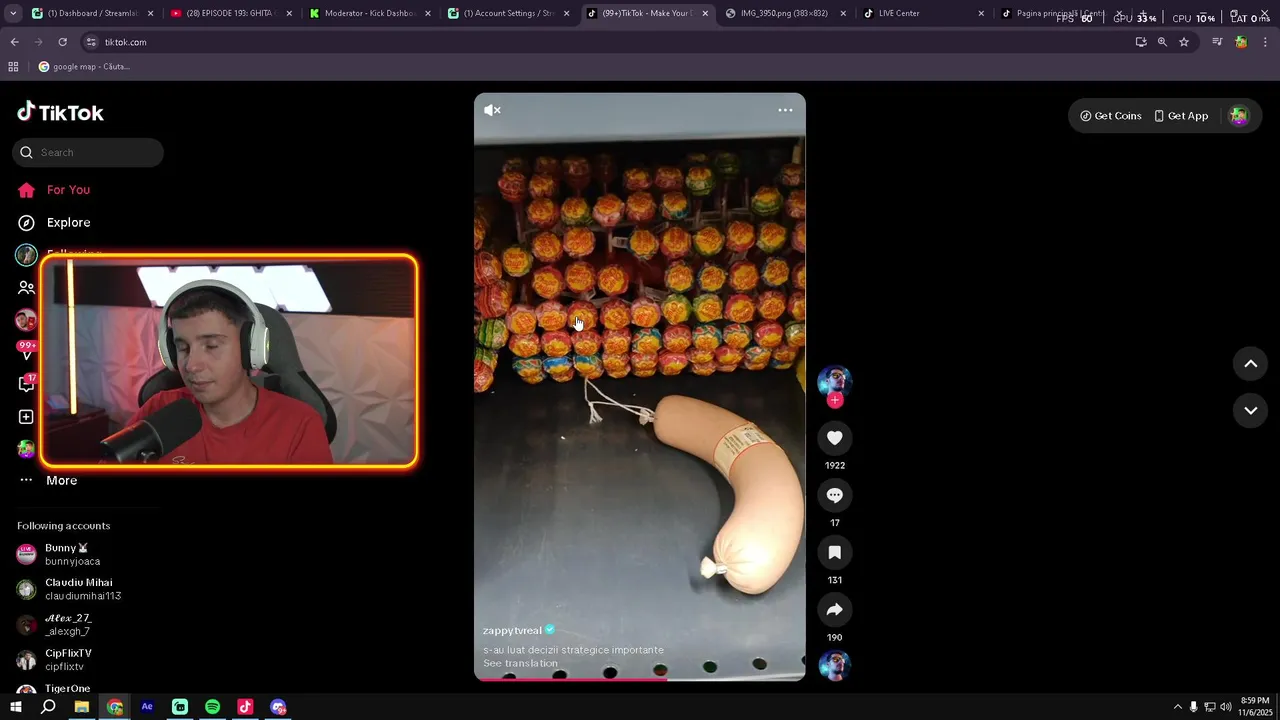1280x720 pixels.
Task: Switch to LIVE Center tab
Action: pos(921,13)
